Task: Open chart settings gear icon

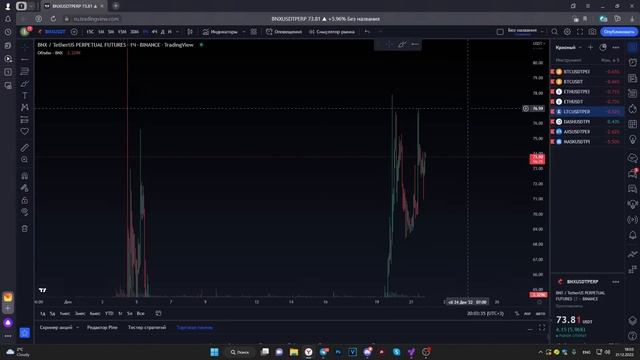Action: click(567, 32)
